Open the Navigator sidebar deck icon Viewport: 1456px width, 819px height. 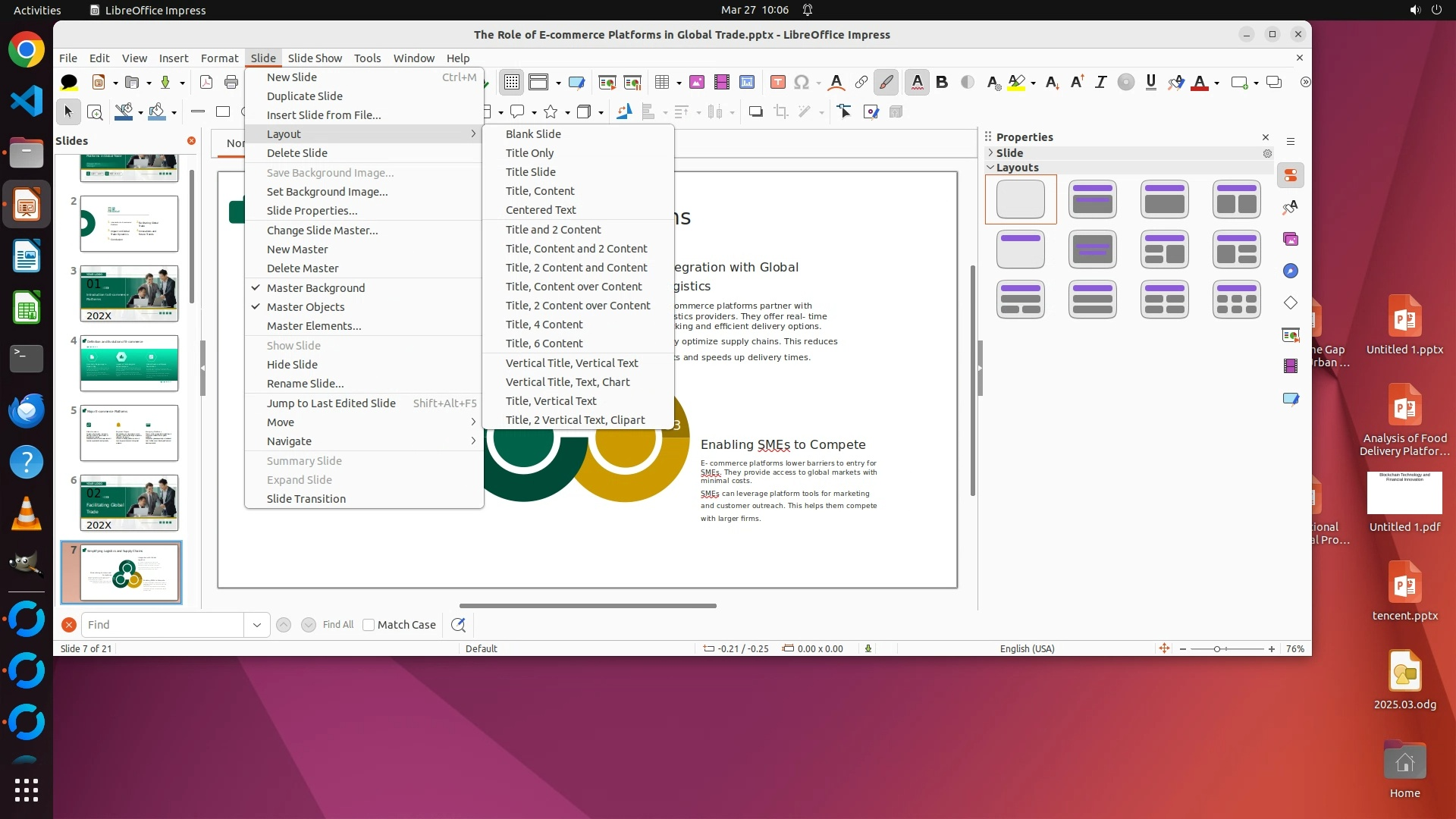1291,271
